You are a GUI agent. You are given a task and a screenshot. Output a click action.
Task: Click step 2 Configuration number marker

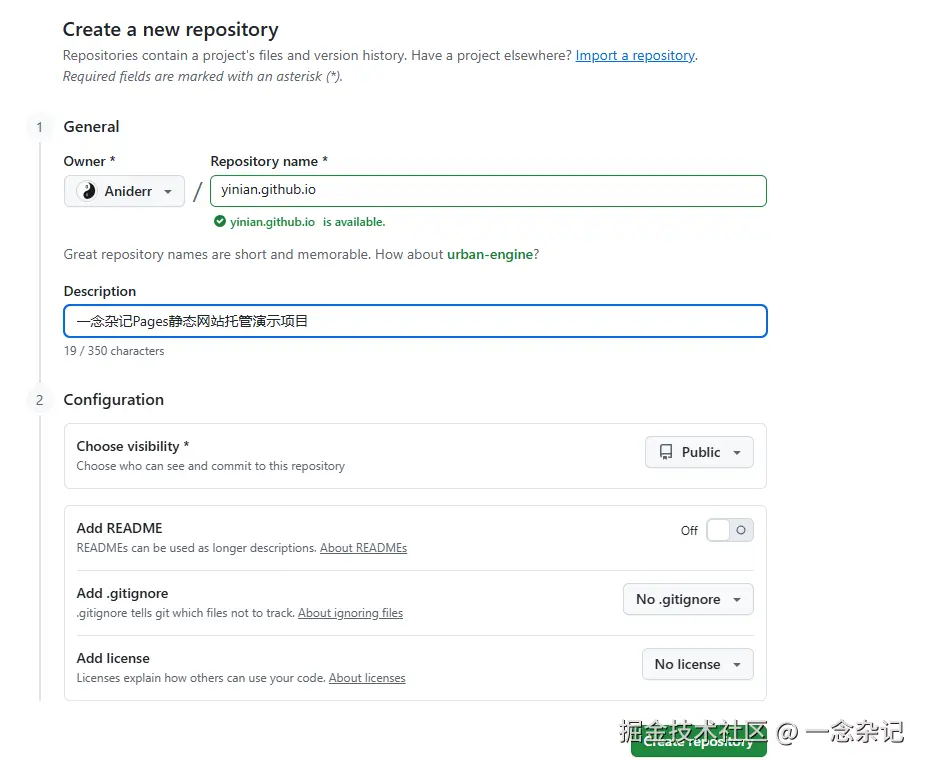pyautogui.click(x=40, y=400)
